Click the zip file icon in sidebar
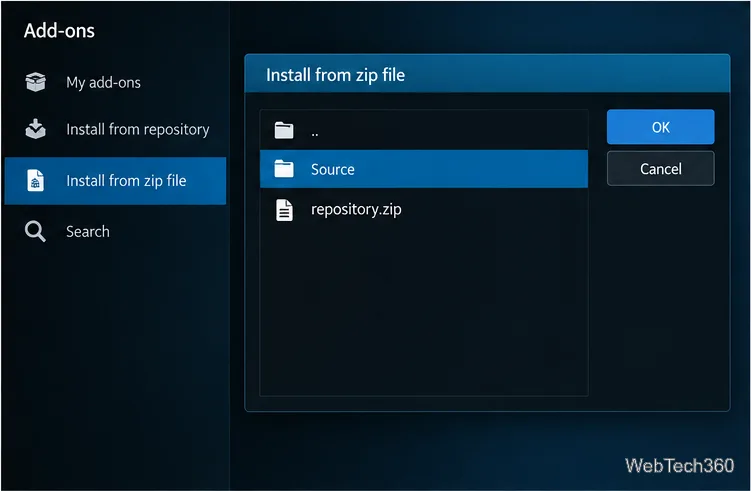Screen dimensions: 751x491 pos(35,181)
